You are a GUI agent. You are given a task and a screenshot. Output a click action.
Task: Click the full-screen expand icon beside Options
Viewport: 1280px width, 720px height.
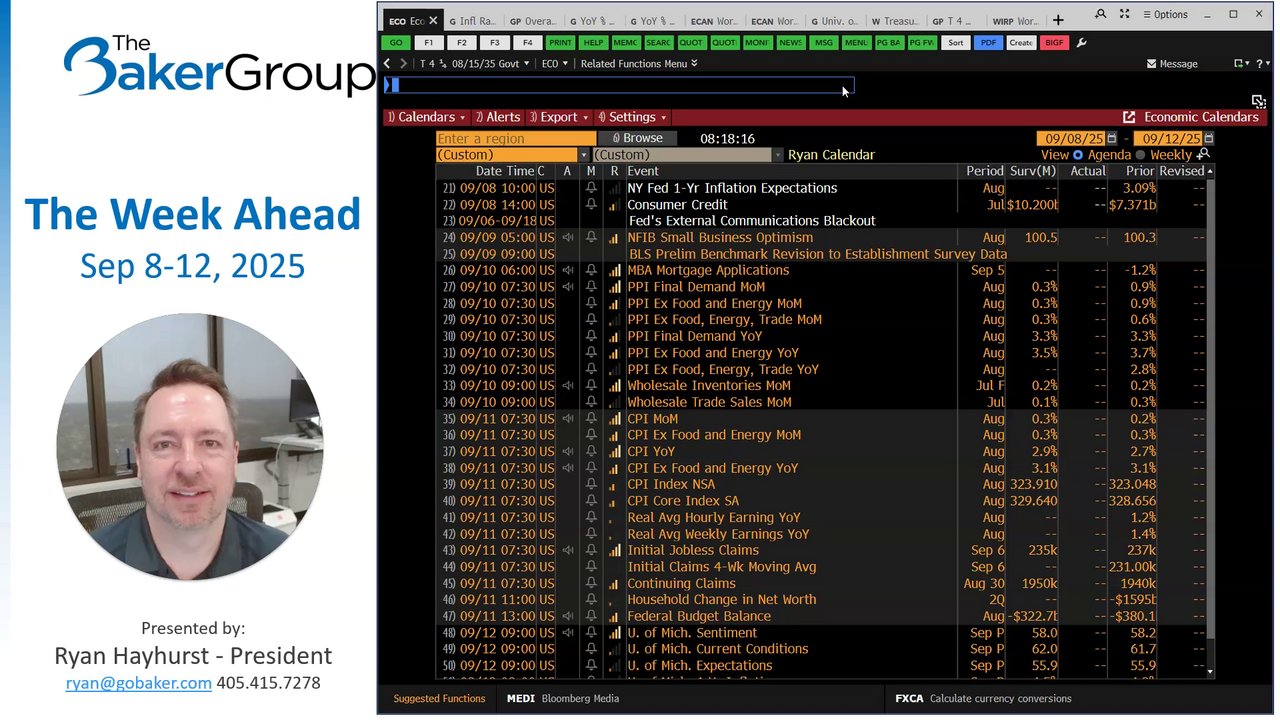pyautogui.click(x=1125, y=14)
